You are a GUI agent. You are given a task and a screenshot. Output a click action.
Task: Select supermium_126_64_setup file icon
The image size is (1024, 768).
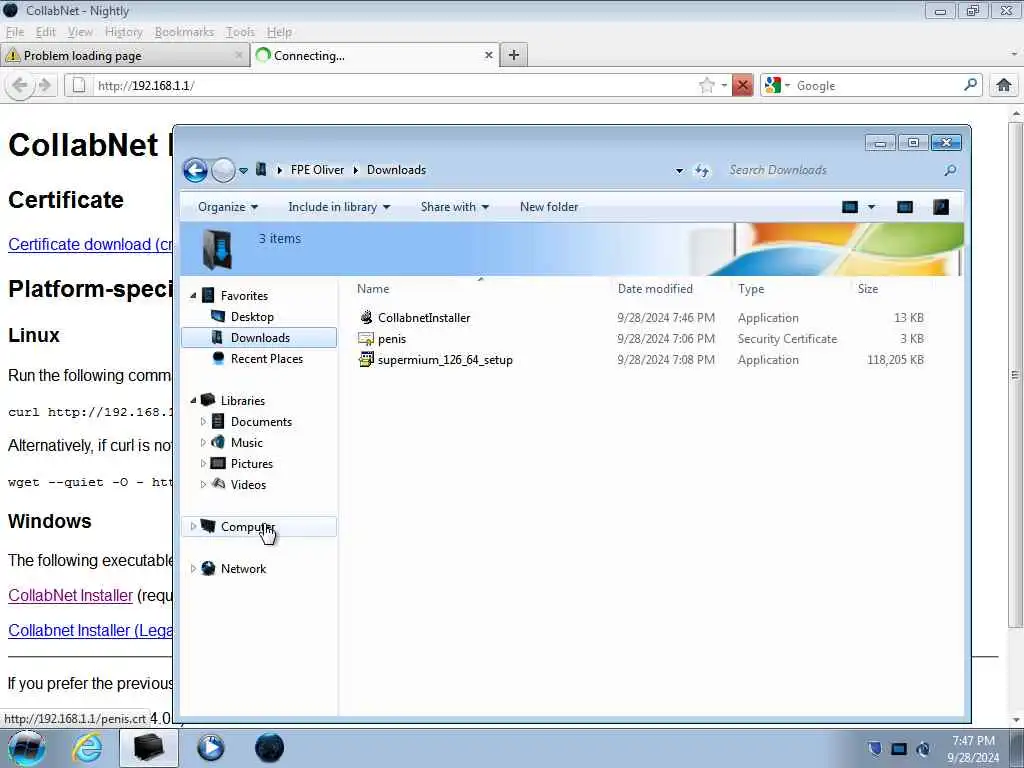[x=366, y=359]
